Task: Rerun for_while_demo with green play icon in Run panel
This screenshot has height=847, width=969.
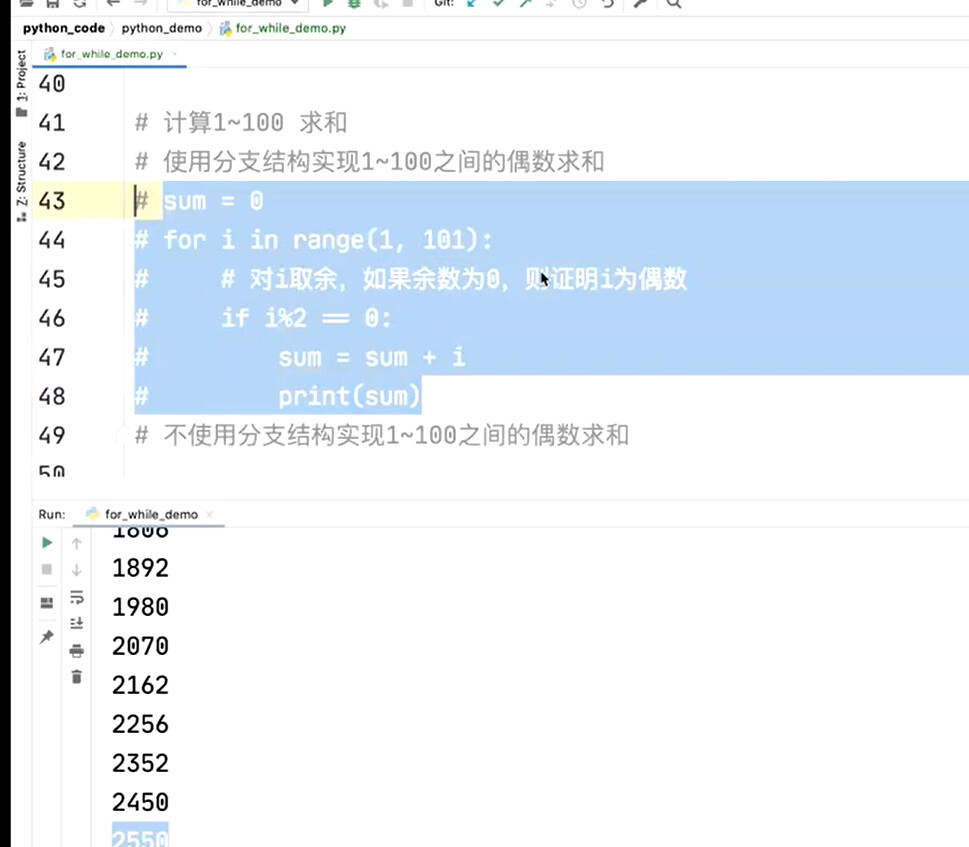Action: click(x=47, y=543)
